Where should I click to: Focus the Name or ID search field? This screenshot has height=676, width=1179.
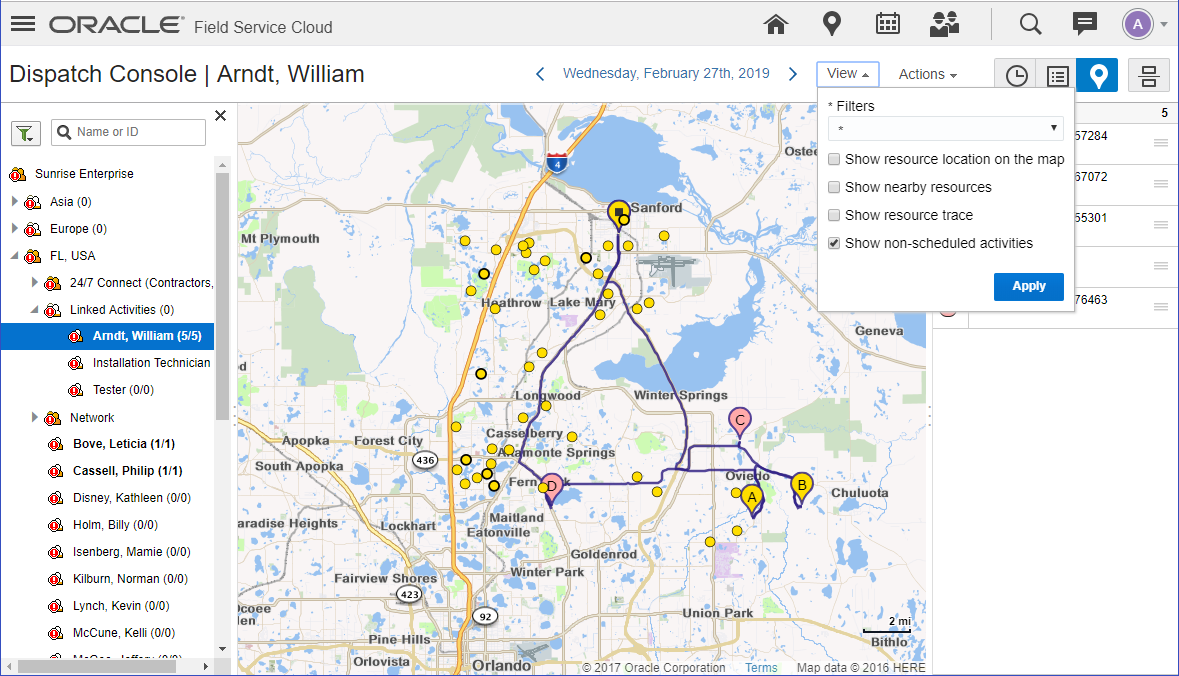click(129, 132)
